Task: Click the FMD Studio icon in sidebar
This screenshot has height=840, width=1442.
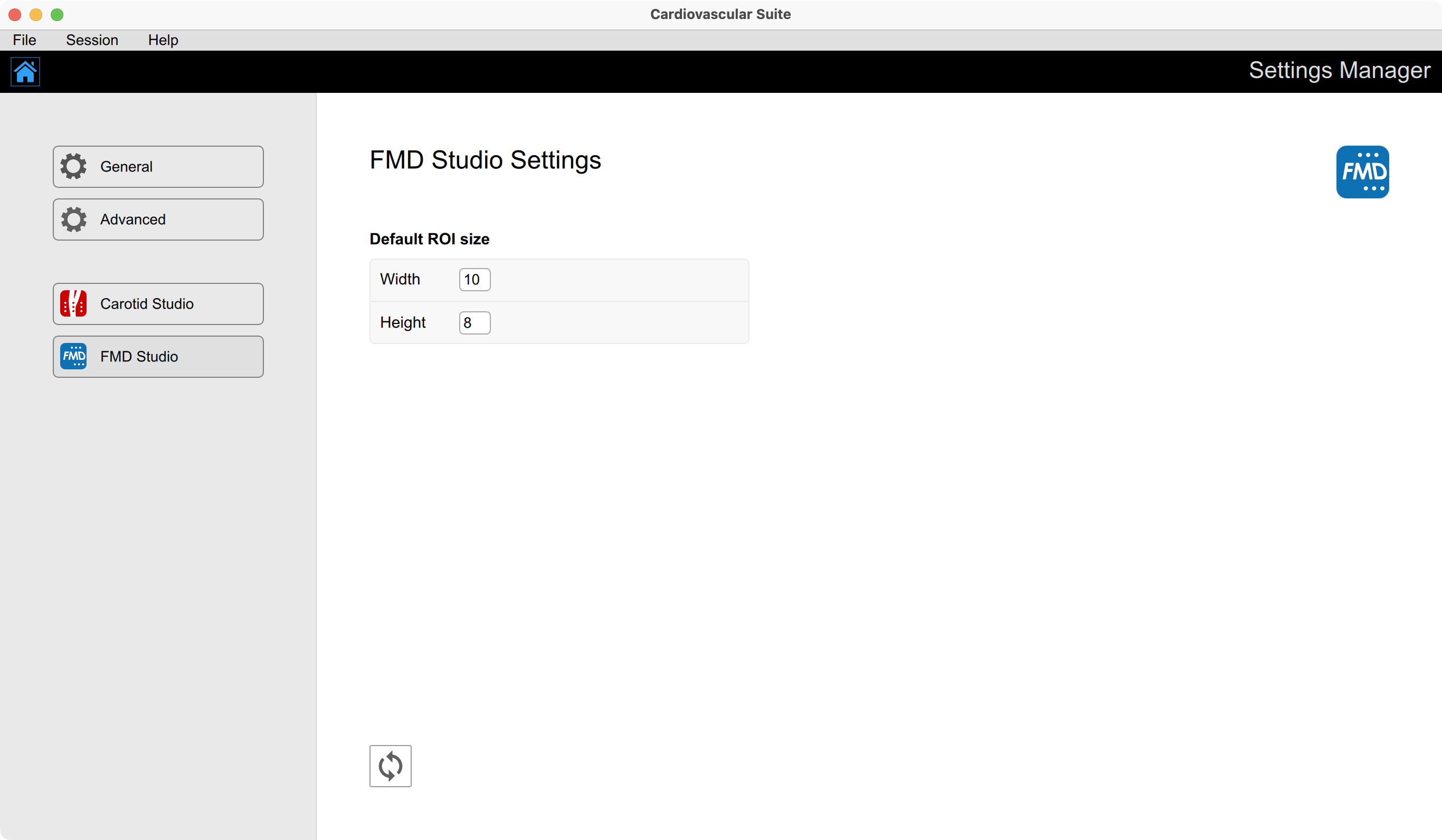Action: (73, 357)
